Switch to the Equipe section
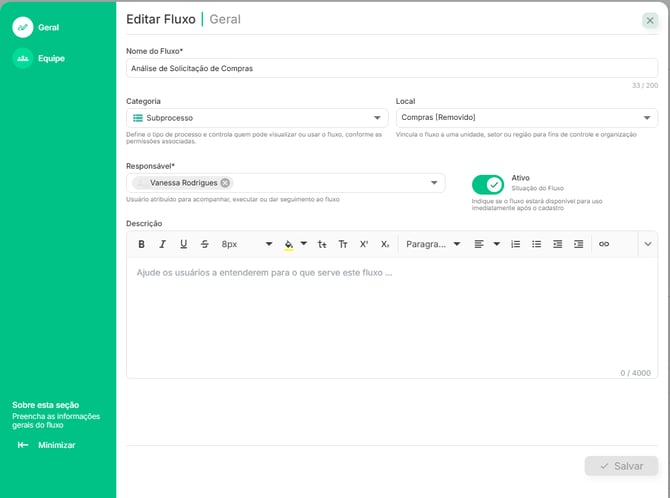The height and width of the screenshot is (498, 670). click(38, 58)
